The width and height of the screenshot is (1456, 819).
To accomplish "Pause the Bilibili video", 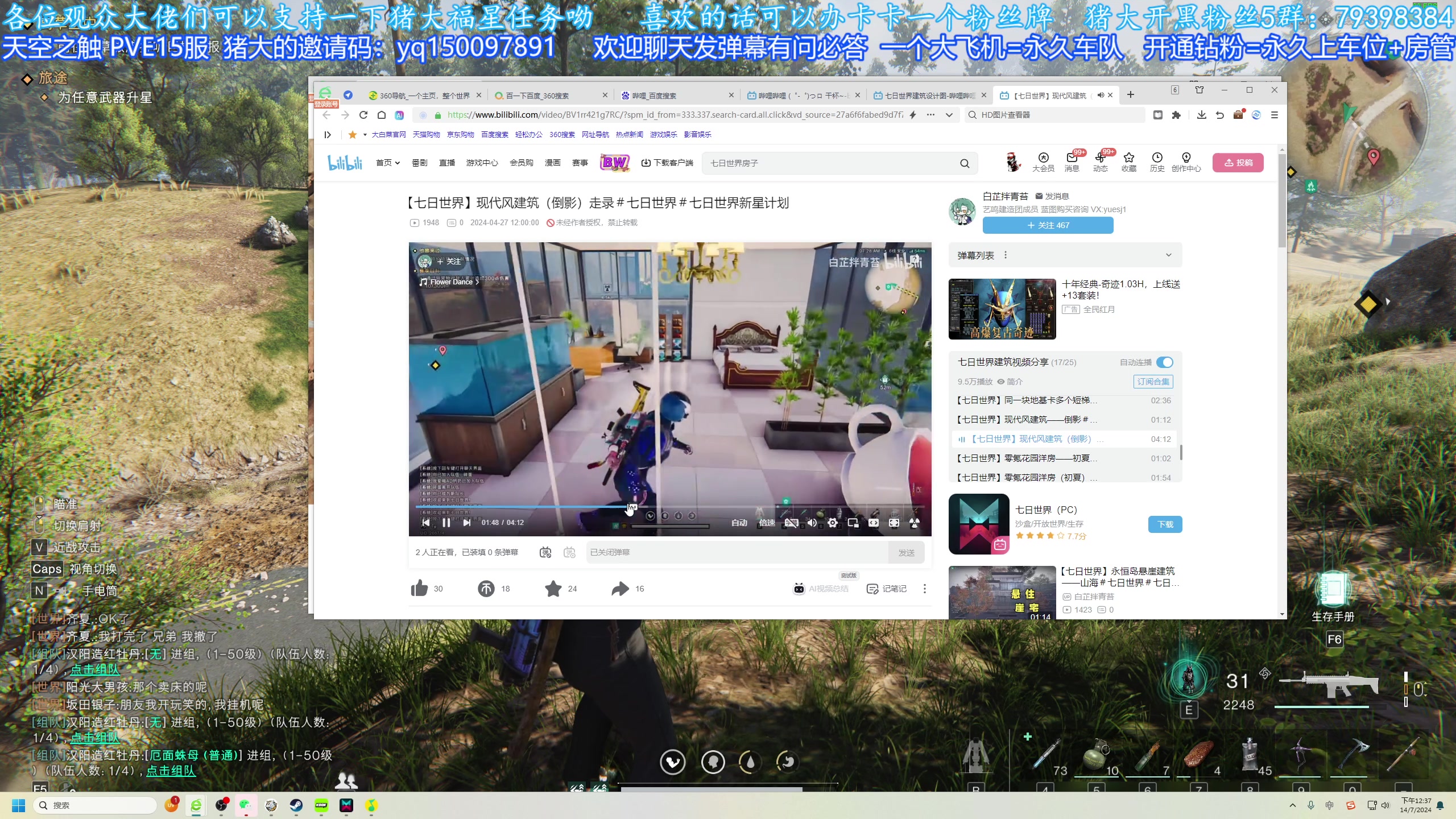I will click(446, 523).
